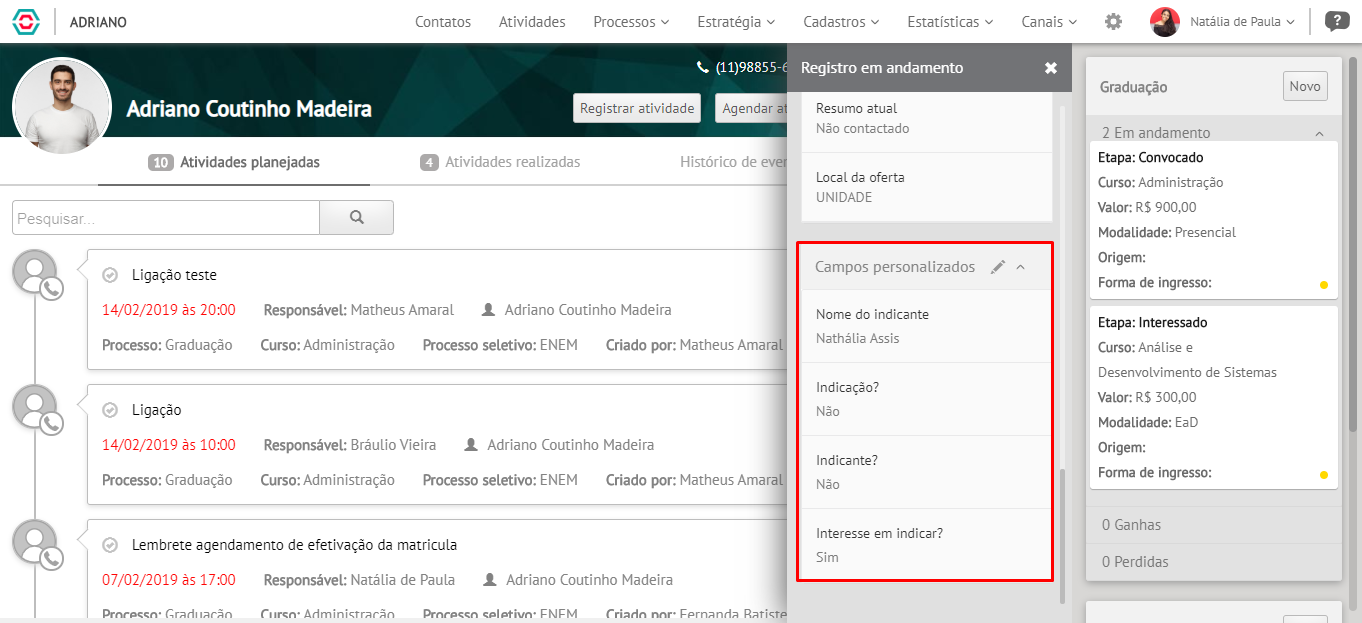Edit Campos personalizados with pencil icon
This screenshot has height=623, width=1362.
(997, 267)
